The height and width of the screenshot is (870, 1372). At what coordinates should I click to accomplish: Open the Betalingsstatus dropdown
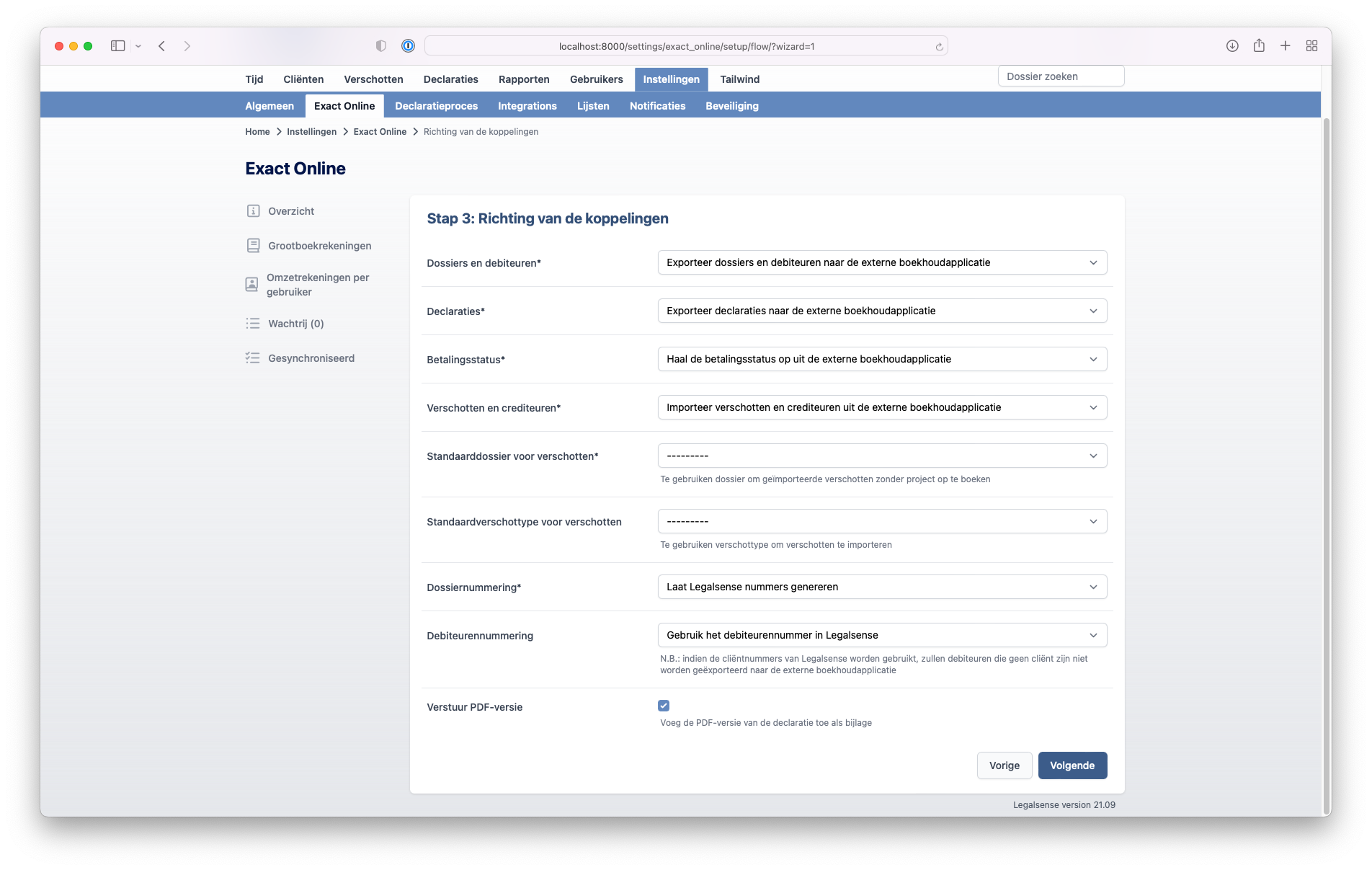(882, 359)
